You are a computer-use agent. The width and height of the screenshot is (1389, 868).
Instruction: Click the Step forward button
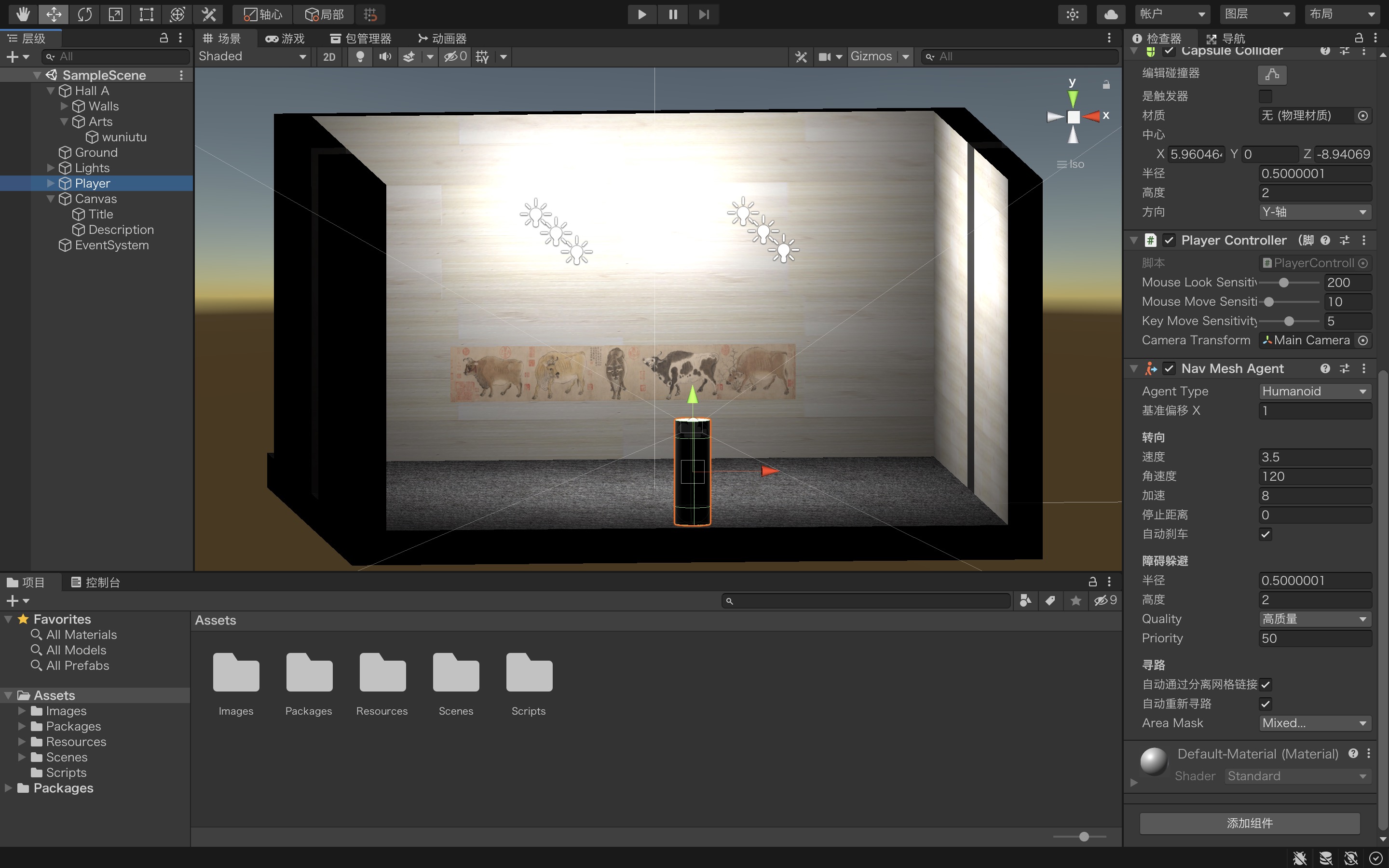[704, 14]
